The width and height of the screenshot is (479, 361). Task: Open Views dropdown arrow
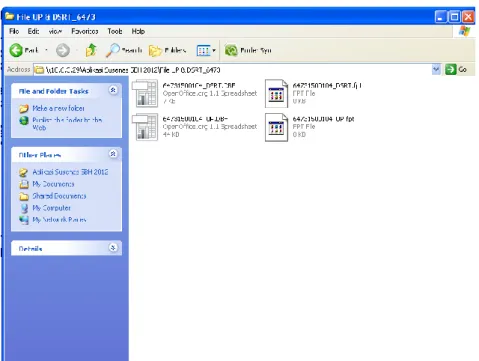click(214, 51)
